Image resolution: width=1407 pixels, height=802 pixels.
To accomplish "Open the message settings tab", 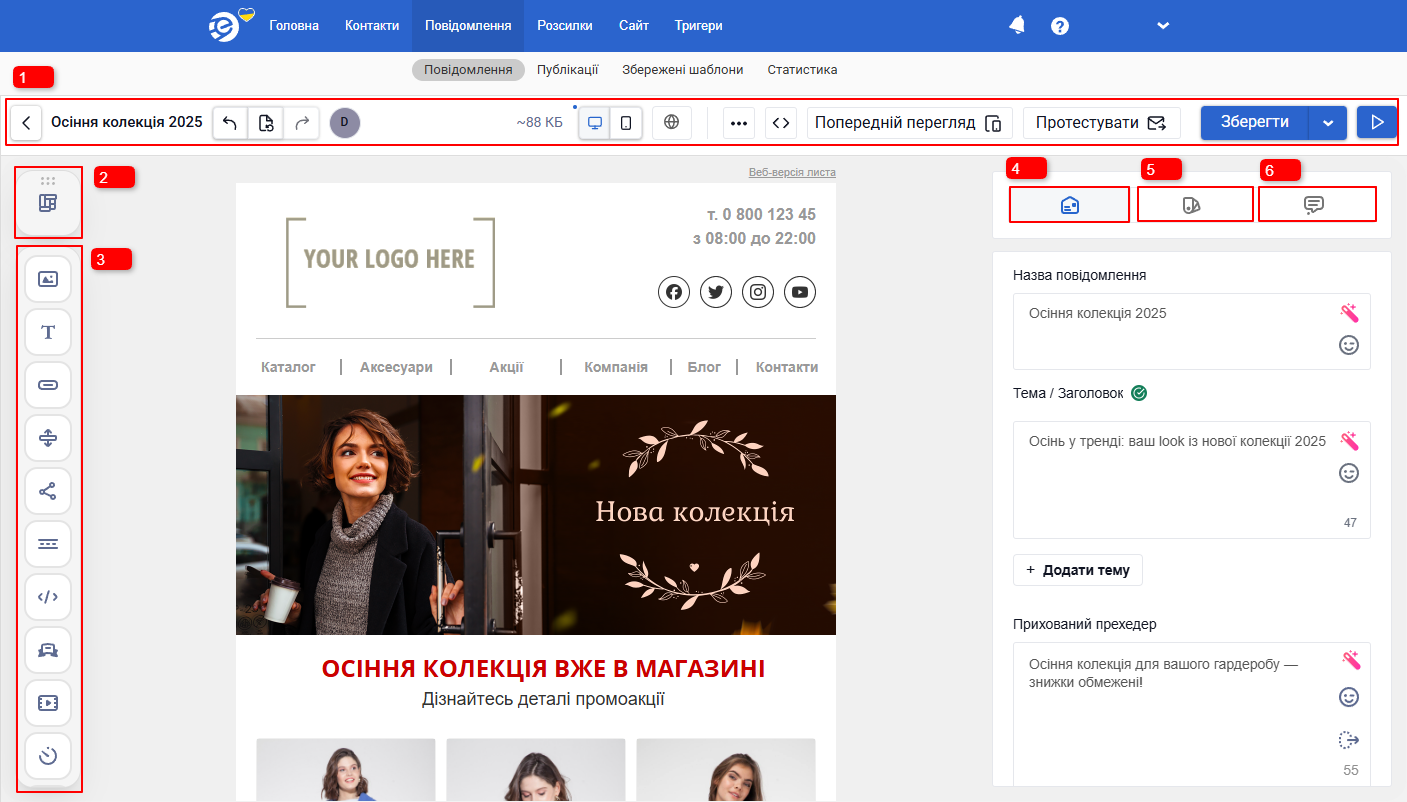I will pyautogui.click(x=1069, y=205).
